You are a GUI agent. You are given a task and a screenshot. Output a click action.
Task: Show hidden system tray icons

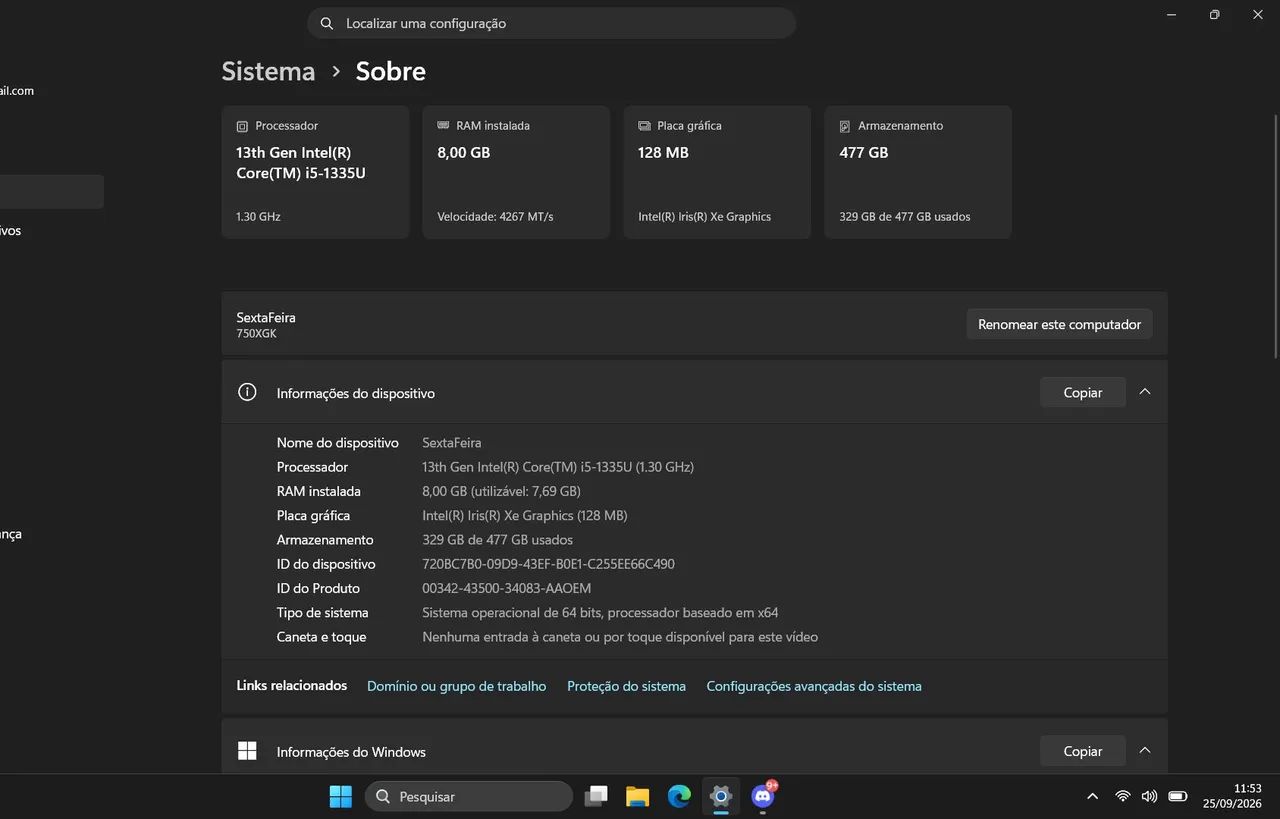[x=1092, y=796]
